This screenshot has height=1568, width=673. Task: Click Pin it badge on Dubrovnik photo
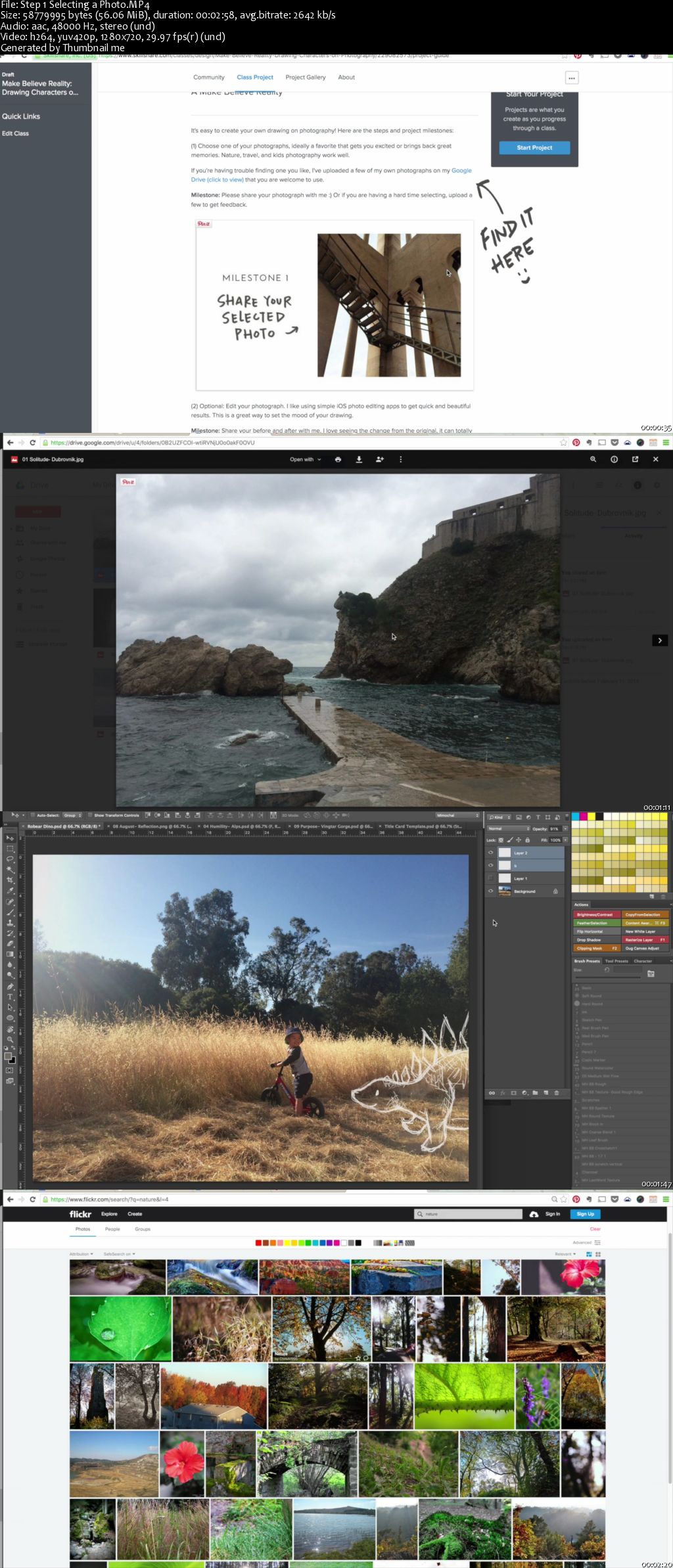coord(128,482)
